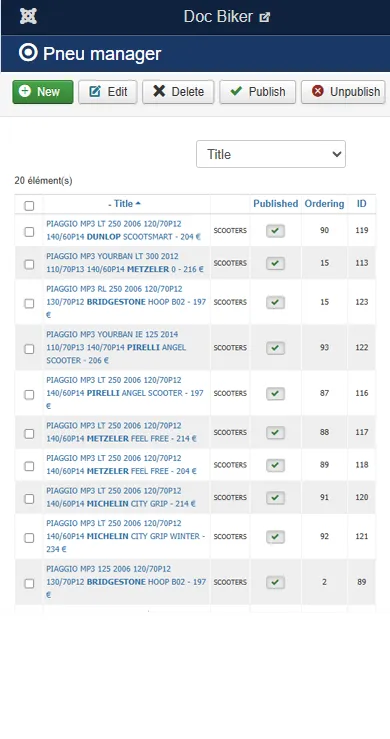Click the Delete toolbar button

pos(178,91)
